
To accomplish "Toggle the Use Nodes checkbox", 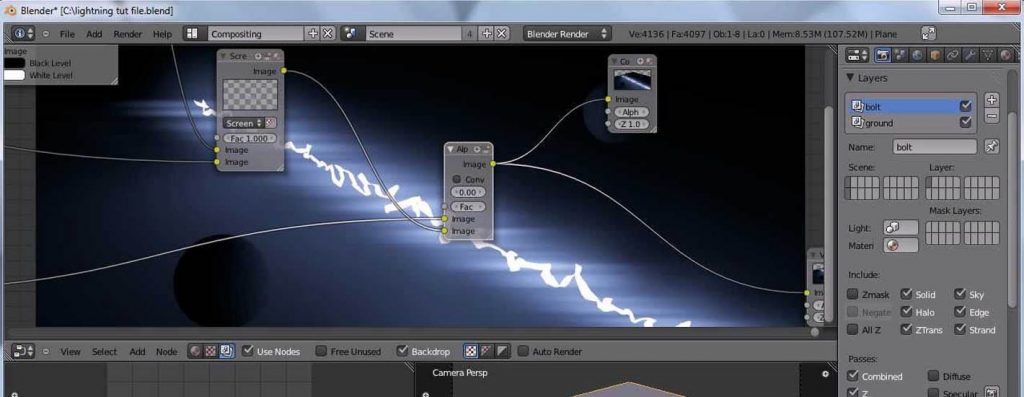I will click(248, 351).
